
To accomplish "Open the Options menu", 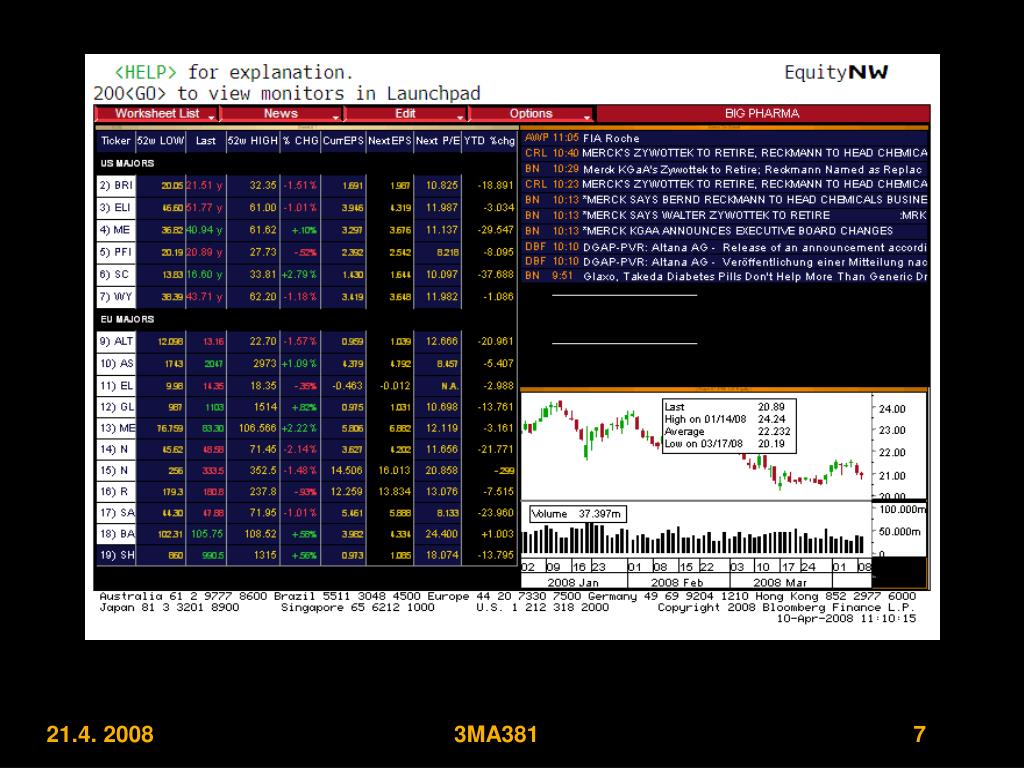I will [530, 114].
